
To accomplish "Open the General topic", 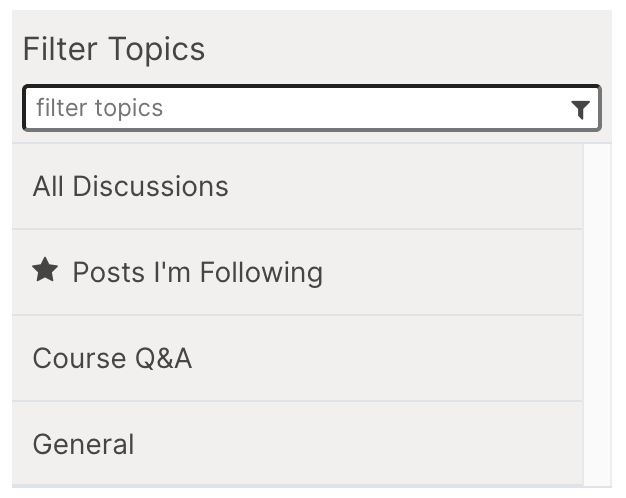I will pyautogui.click(x=83, y=444).
